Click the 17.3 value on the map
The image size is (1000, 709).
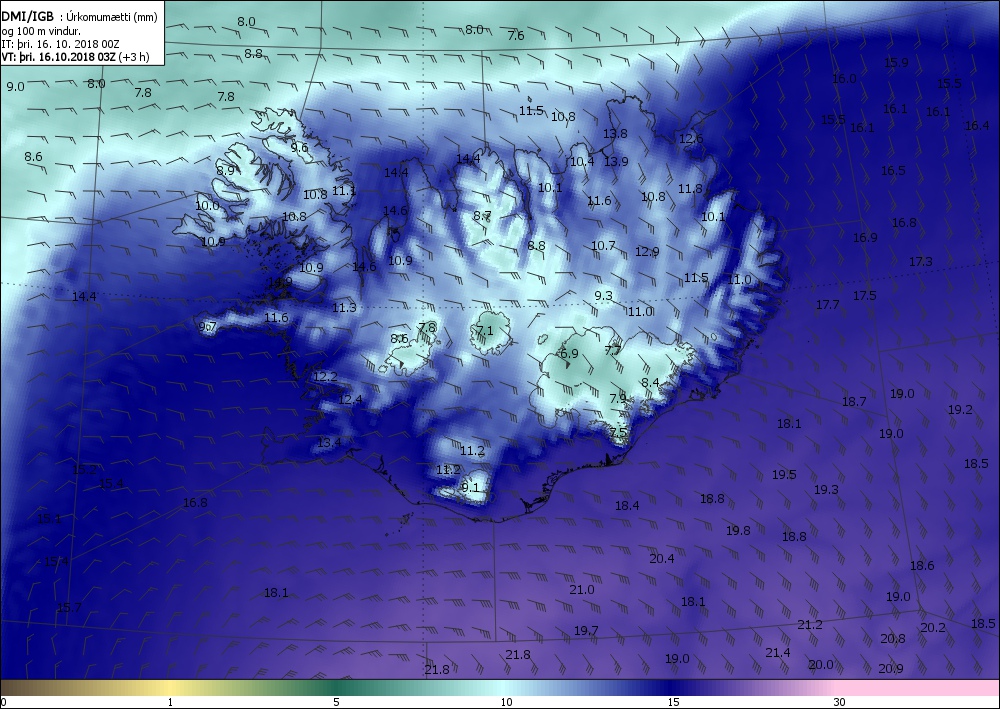tap(920, 261)
